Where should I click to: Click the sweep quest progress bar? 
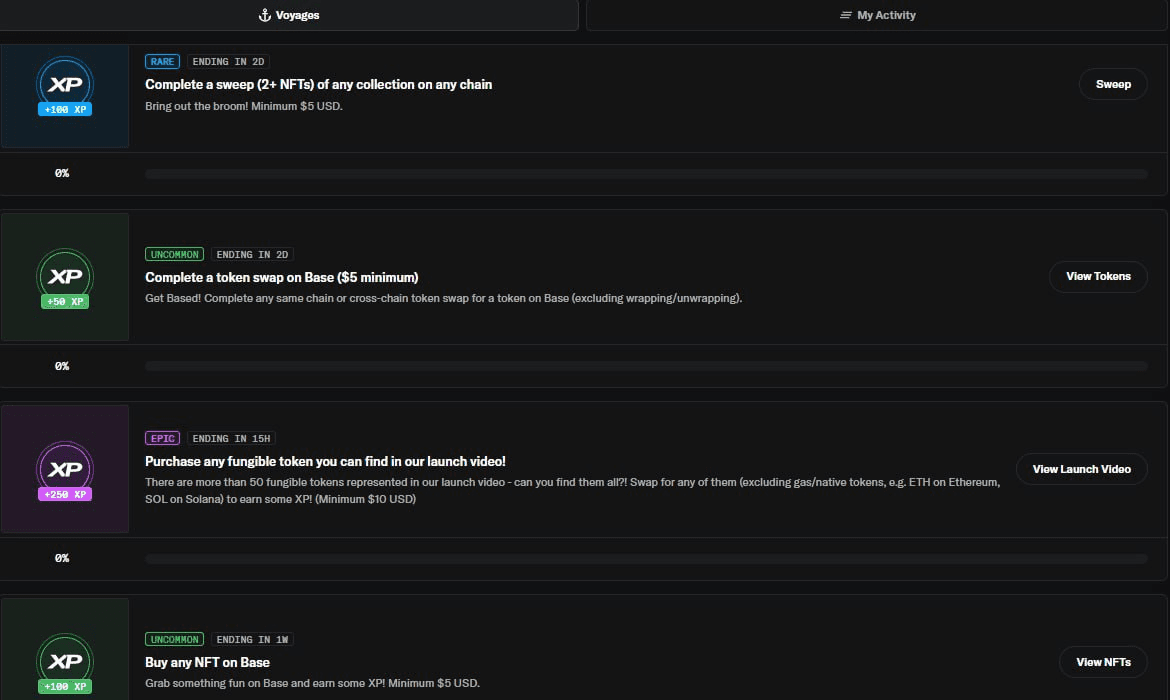click(x=646, y=174)
